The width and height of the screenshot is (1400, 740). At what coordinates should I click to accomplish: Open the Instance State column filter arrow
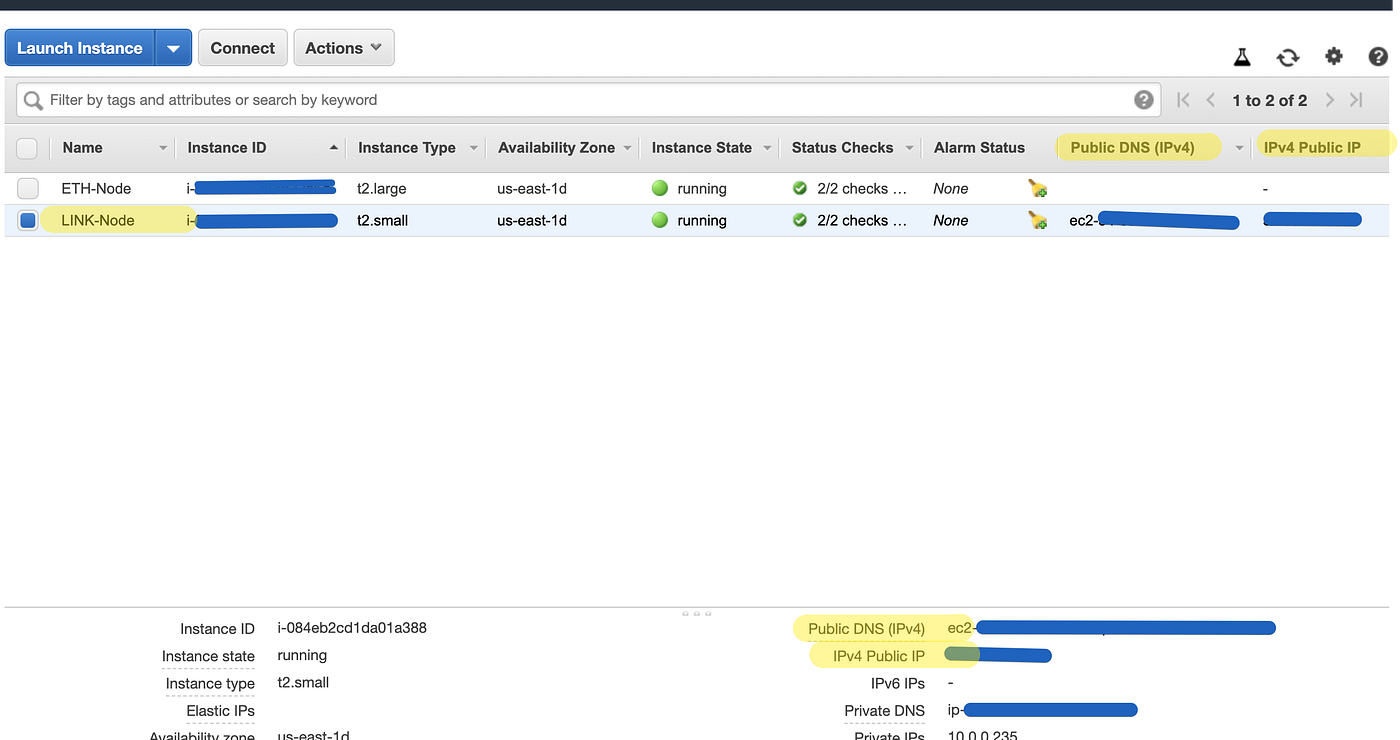pos(768,148)
